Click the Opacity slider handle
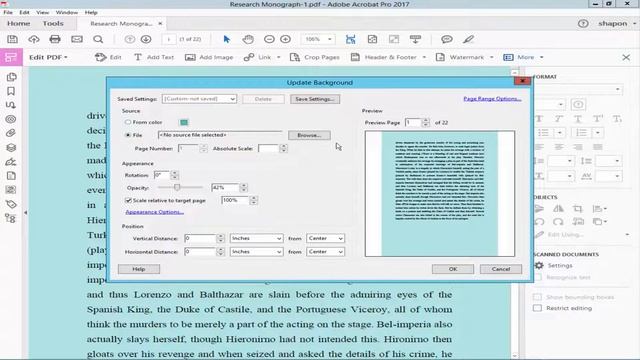Viewport: 640px width, 360px height. pos(177,187)
